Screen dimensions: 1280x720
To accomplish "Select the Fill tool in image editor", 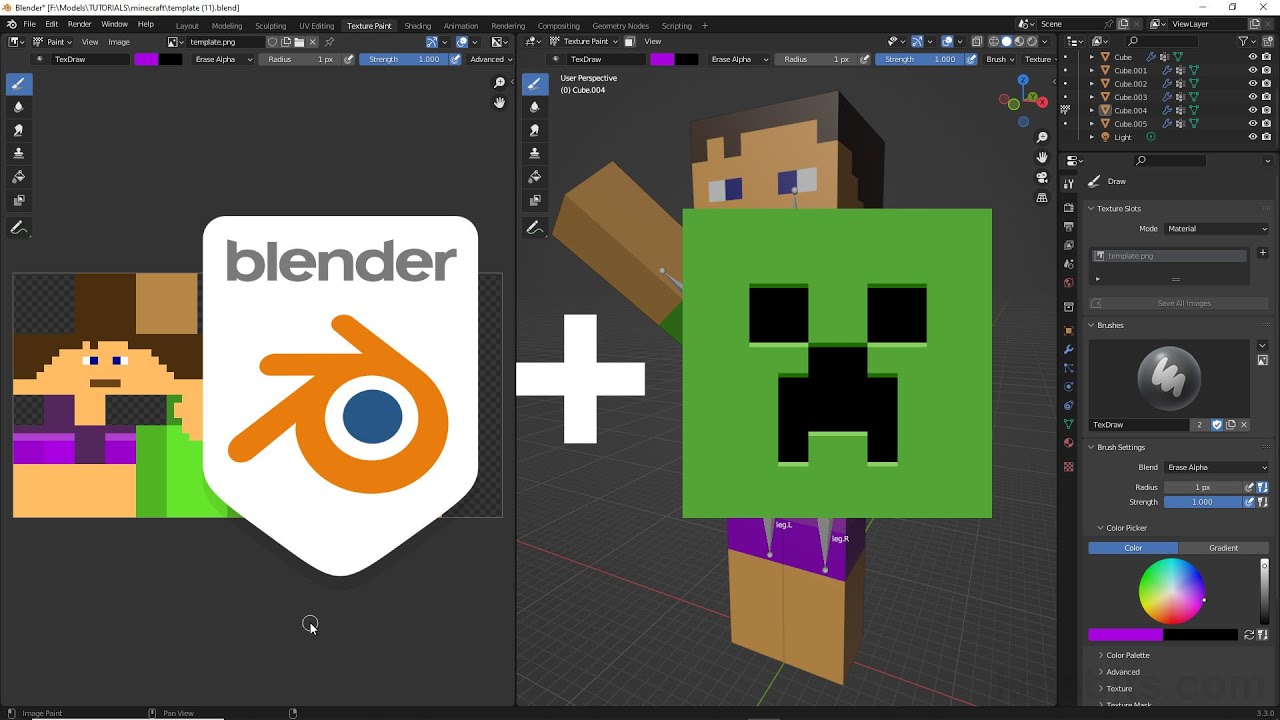I will point(18,176).
